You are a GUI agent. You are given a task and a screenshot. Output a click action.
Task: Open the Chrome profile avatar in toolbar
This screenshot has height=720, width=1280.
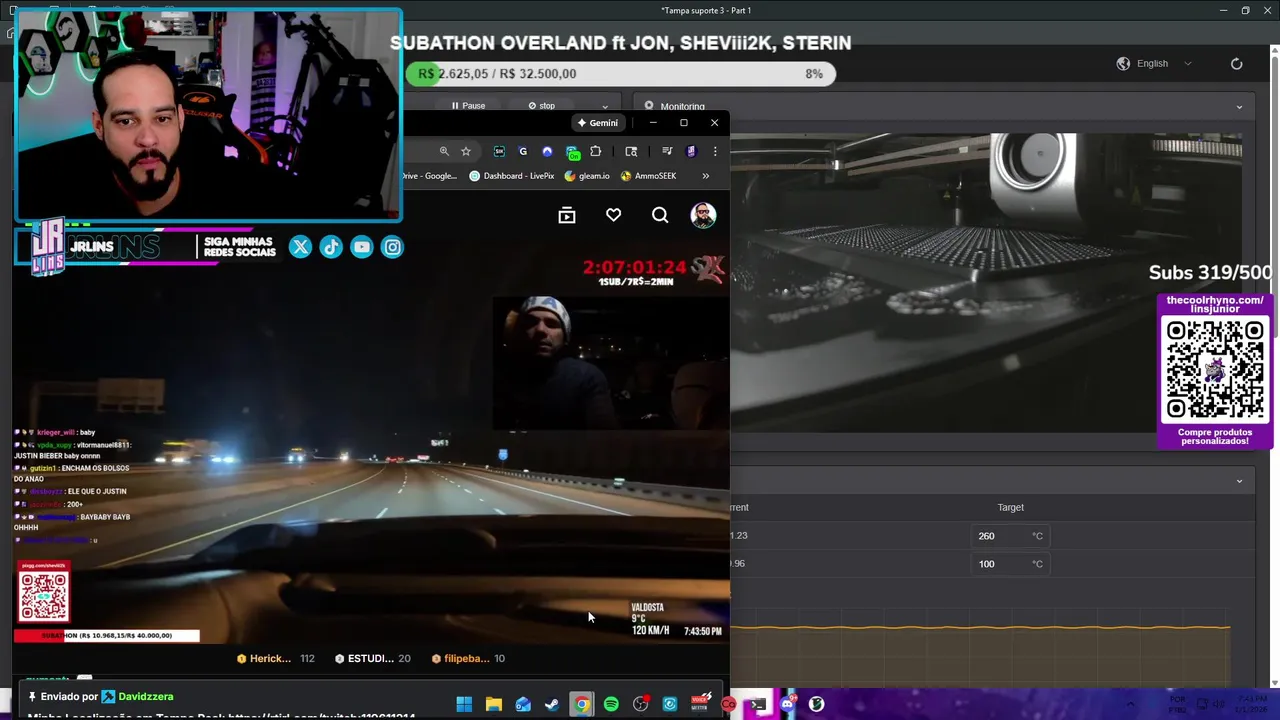point(691,151)
